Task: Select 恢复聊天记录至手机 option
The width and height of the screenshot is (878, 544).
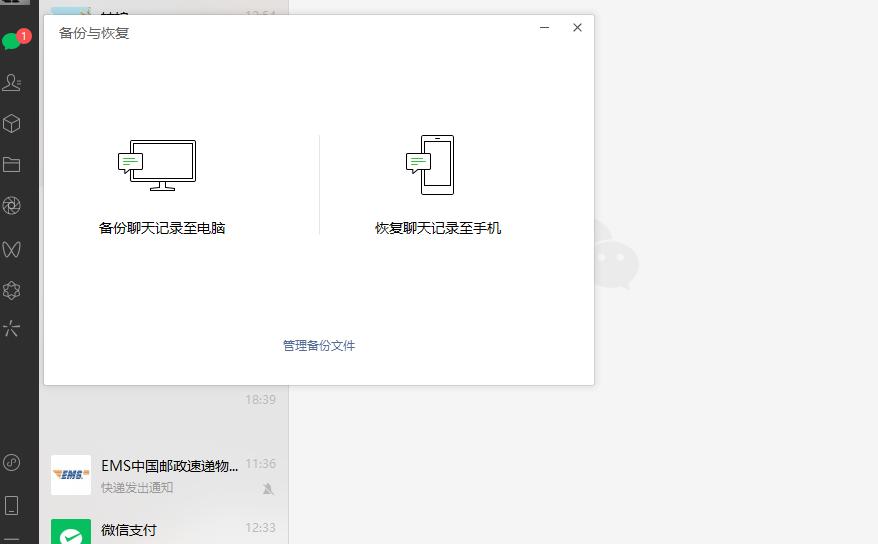Action: coord(438,228)
